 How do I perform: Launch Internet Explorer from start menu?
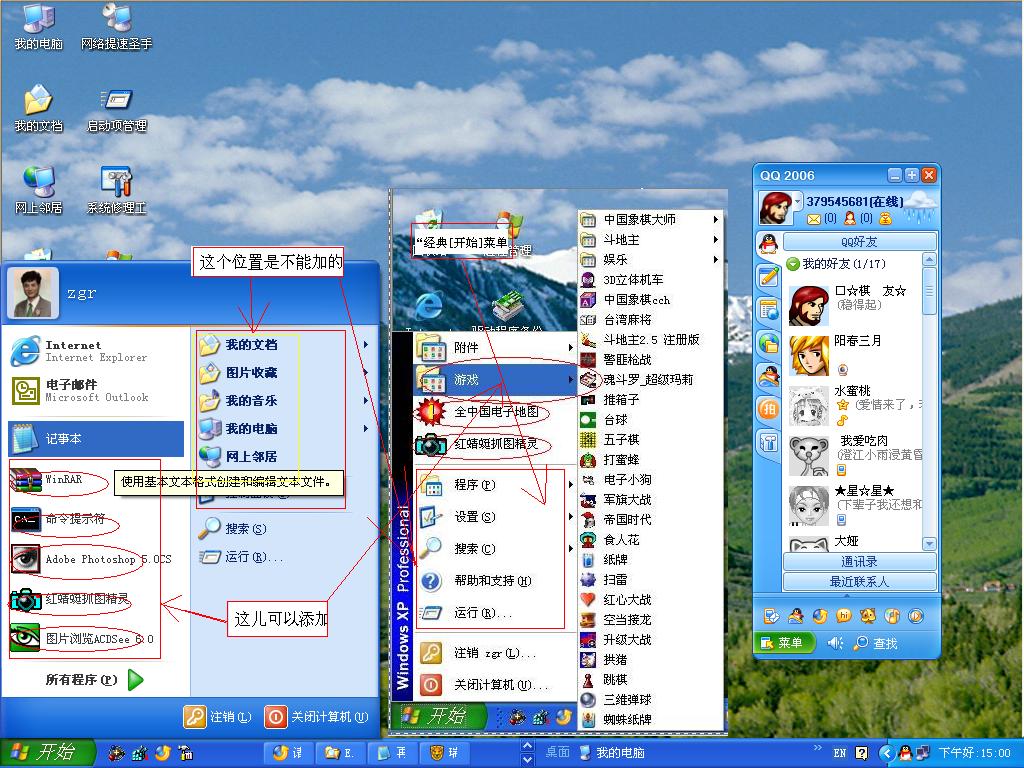point(95,351)
